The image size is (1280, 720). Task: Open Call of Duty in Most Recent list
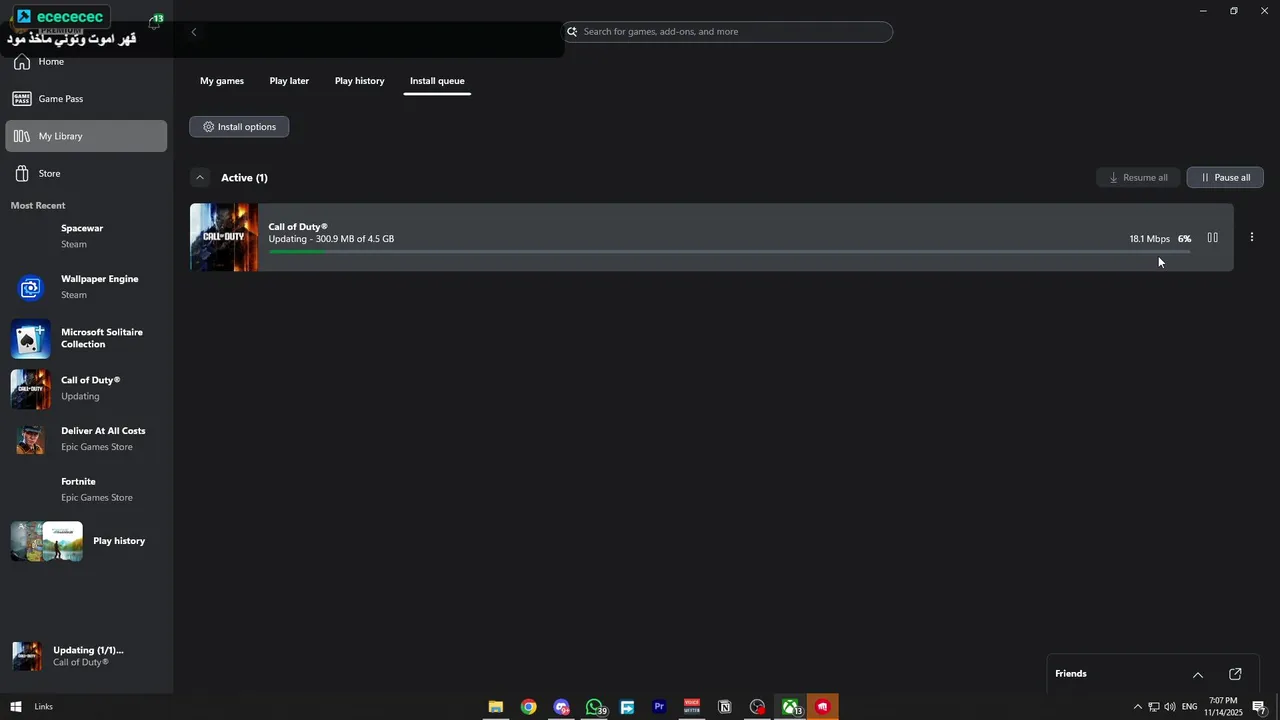pyautogui.click(x=86, y=388)
